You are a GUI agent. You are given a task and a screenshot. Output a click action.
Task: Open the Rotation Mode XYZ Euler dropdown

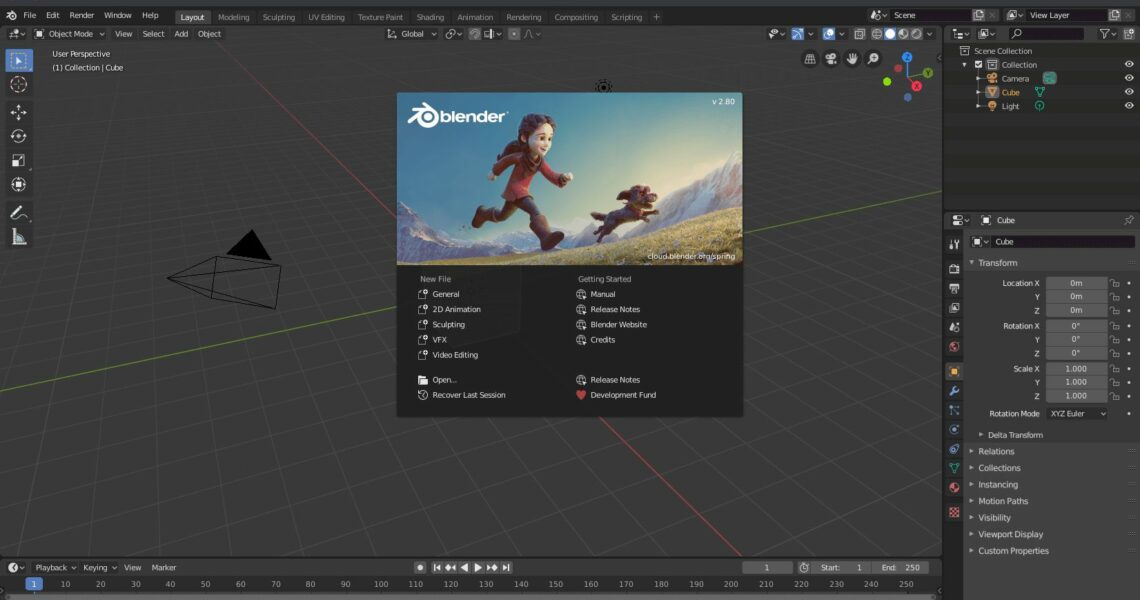[1076, 414]
